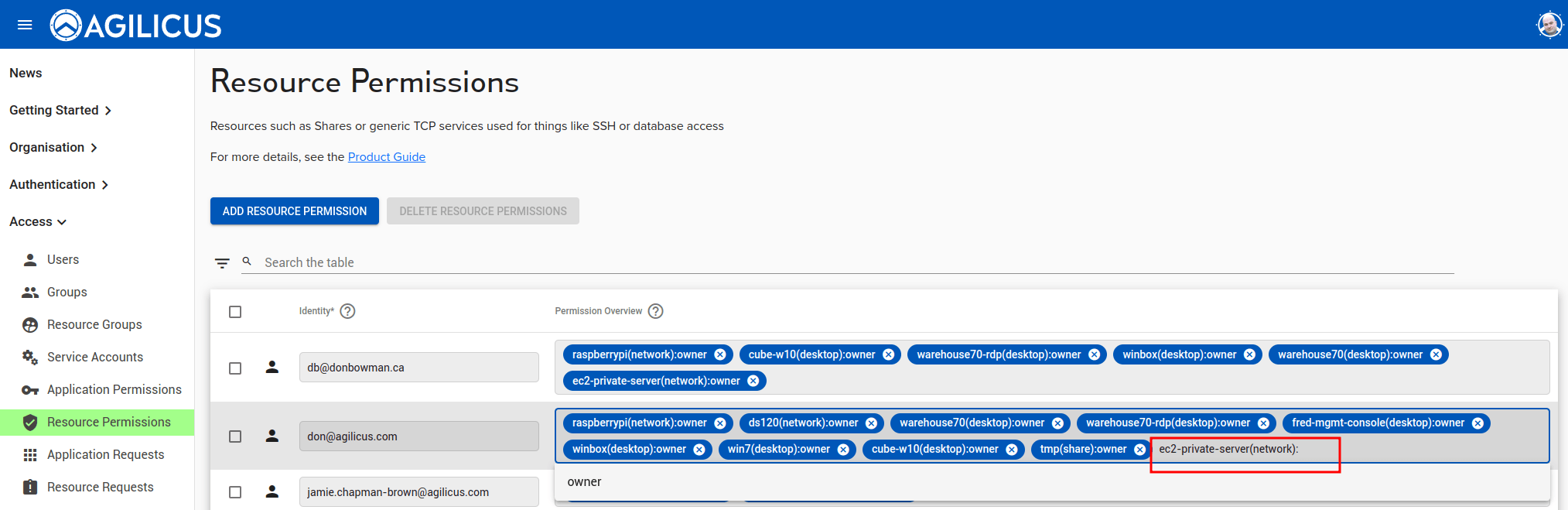Click the table filter icon
Screen dimensions: 1568x510
222,263
